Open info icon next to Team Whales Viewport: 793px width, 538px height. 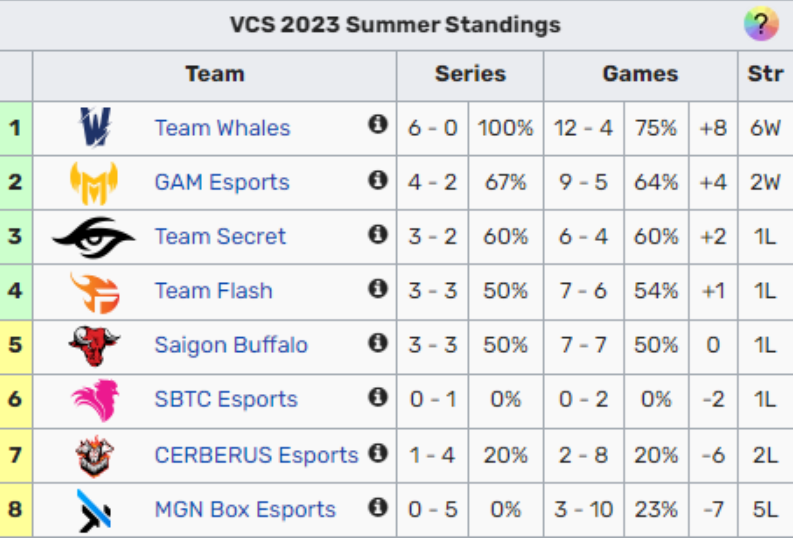click(378, 125)
